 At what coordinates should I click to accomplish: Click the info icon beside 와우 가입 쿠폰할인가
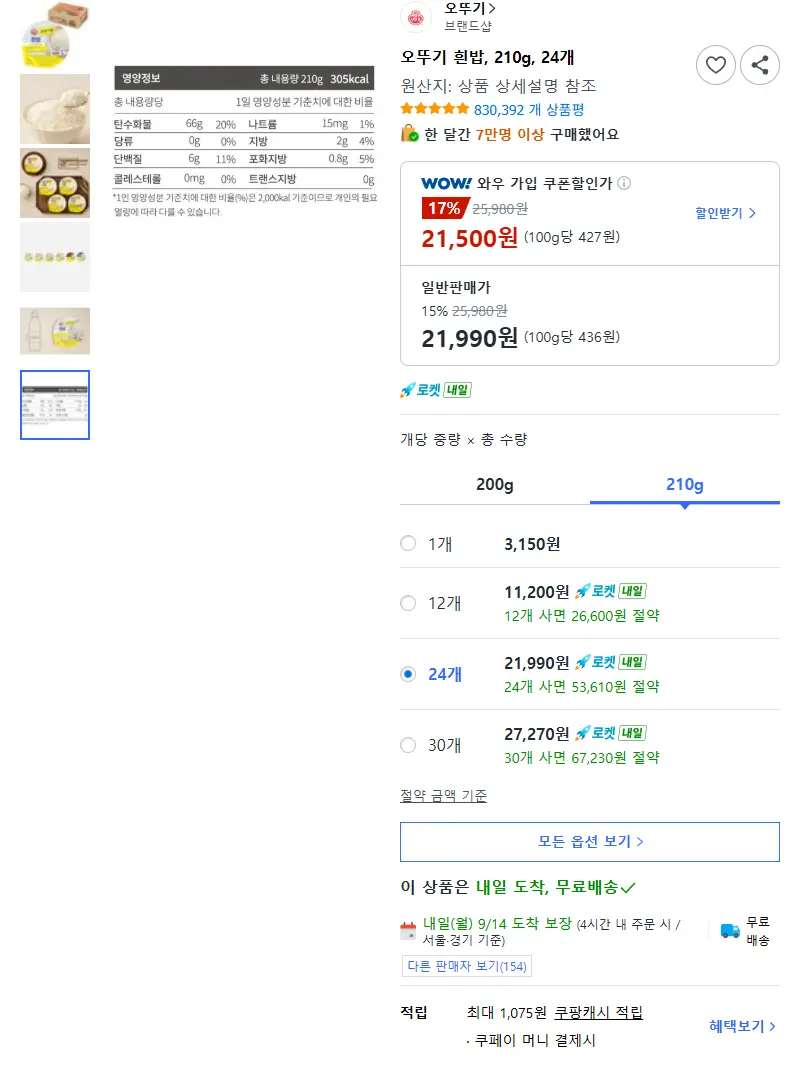pyautogui.click(x=624, y=183)
